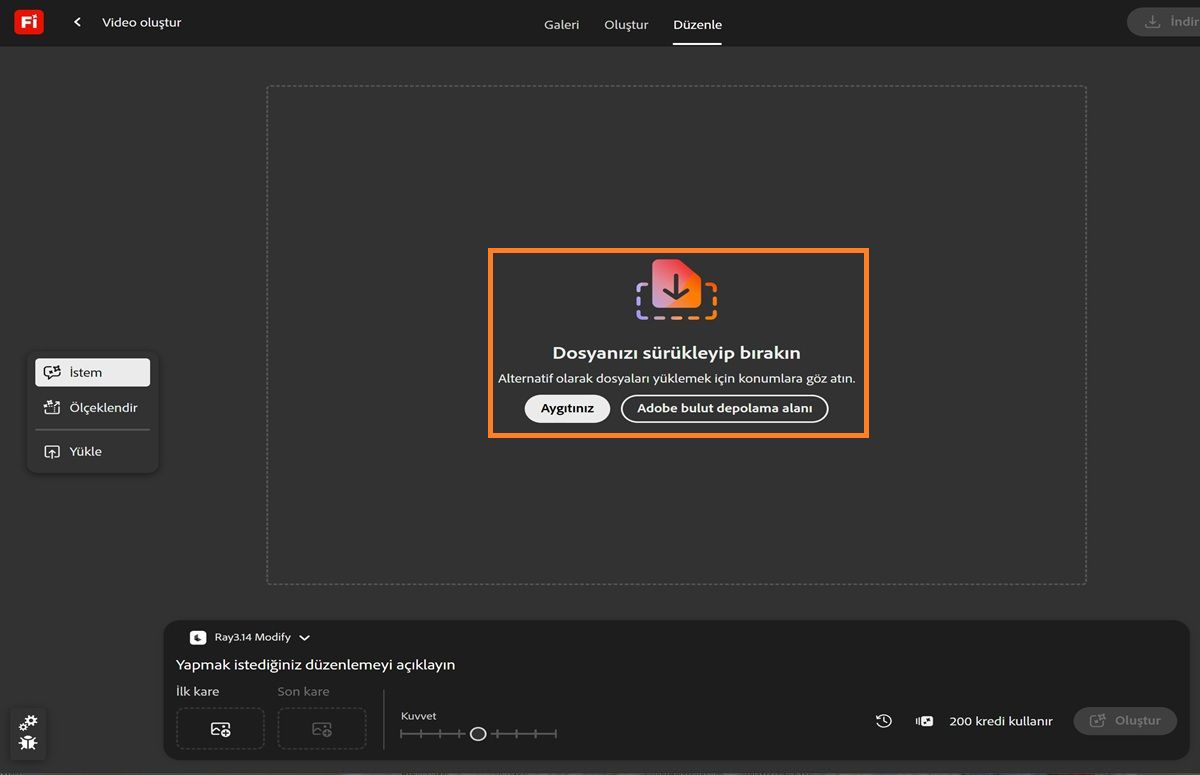Click the Adobe Firefly logo icon

coord(29,22)
